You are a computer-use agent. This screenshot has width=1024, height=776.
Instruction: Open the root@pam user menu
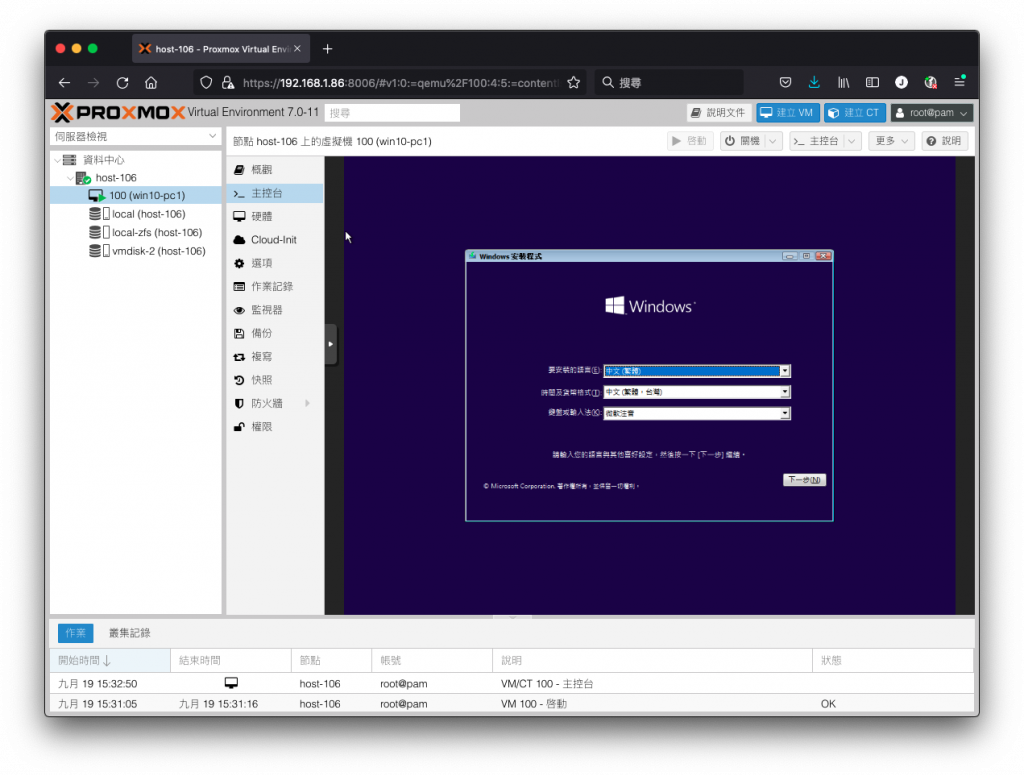tap(932, 113)
